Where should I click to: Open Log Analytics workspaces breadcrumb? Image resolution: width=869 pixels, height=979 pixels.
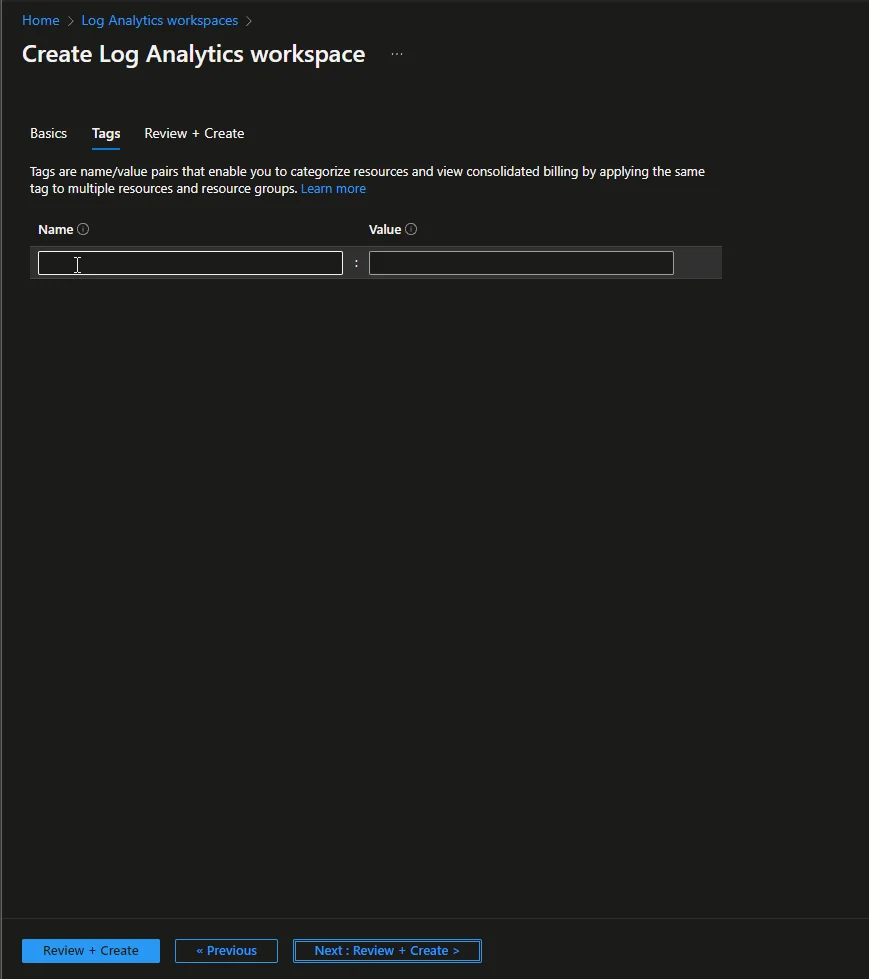click(160, 21)
